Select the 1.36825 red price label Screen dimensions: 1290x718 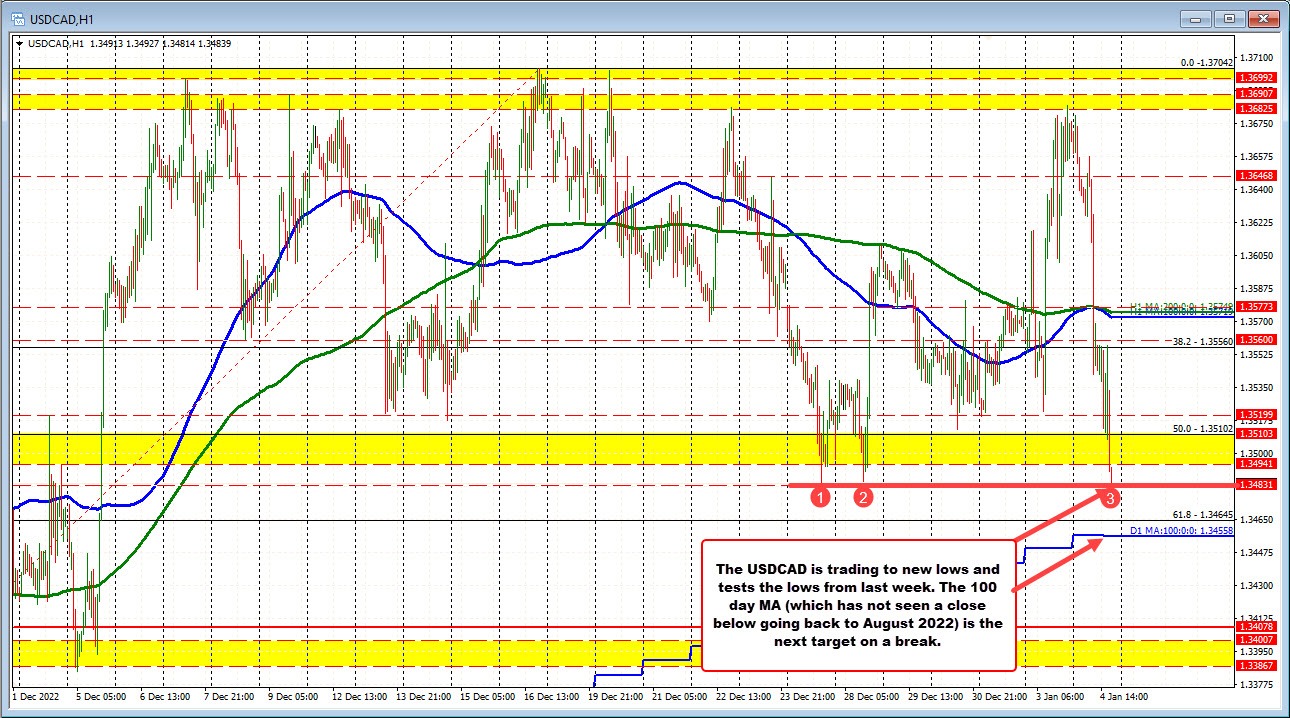1255,108
